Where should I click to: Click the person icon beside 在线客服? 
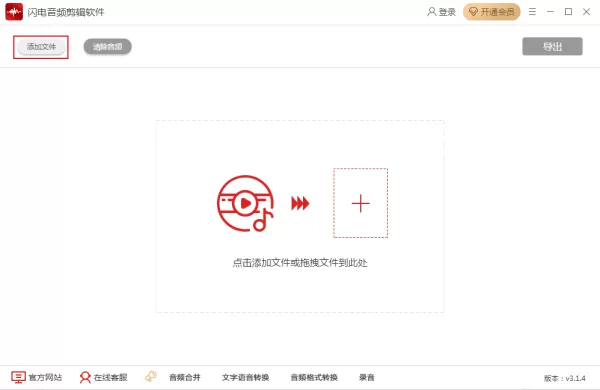click(85, 377)
